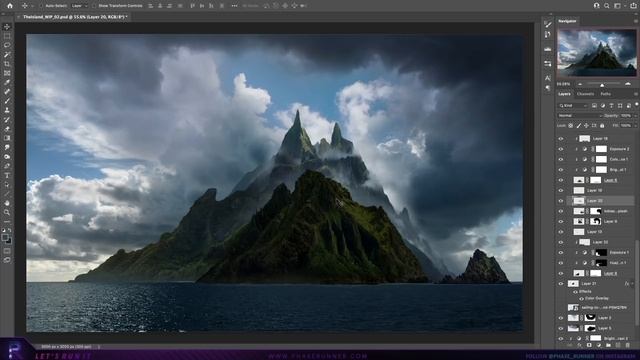This screenshot has width=640, height=360.
Task: Toggle Color Overlay effect visibility
Action: (x=581, y=299)
